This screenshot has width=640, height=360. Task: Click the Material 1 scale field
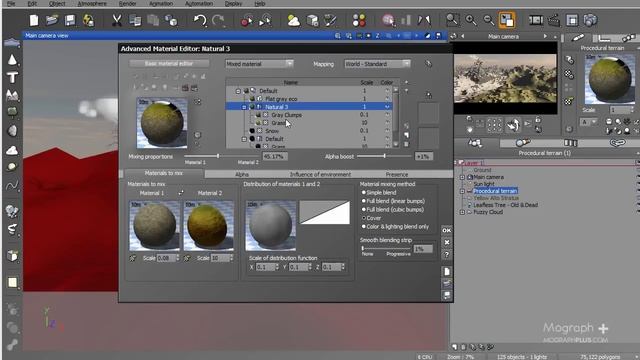167,258
